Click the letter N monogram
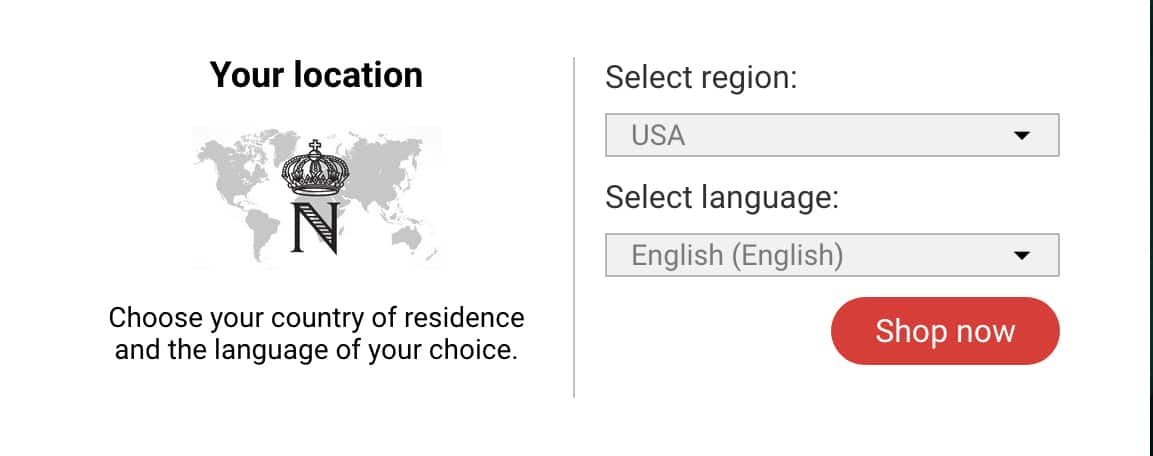Screen dimensions: 1153x456 [x=316, y=228]
